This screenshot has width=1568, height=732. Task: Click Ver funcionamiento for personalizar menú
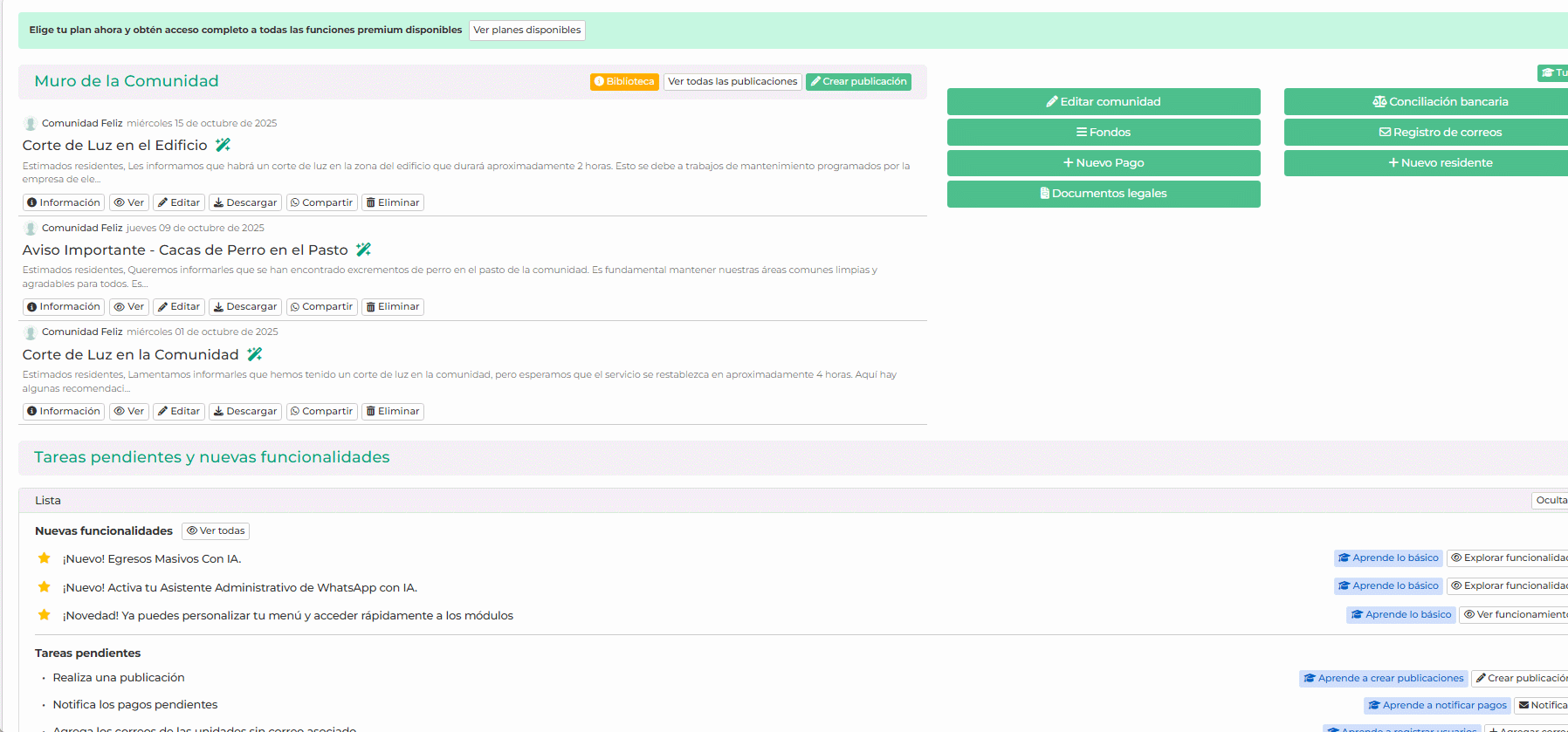[x=1514, y=614]
